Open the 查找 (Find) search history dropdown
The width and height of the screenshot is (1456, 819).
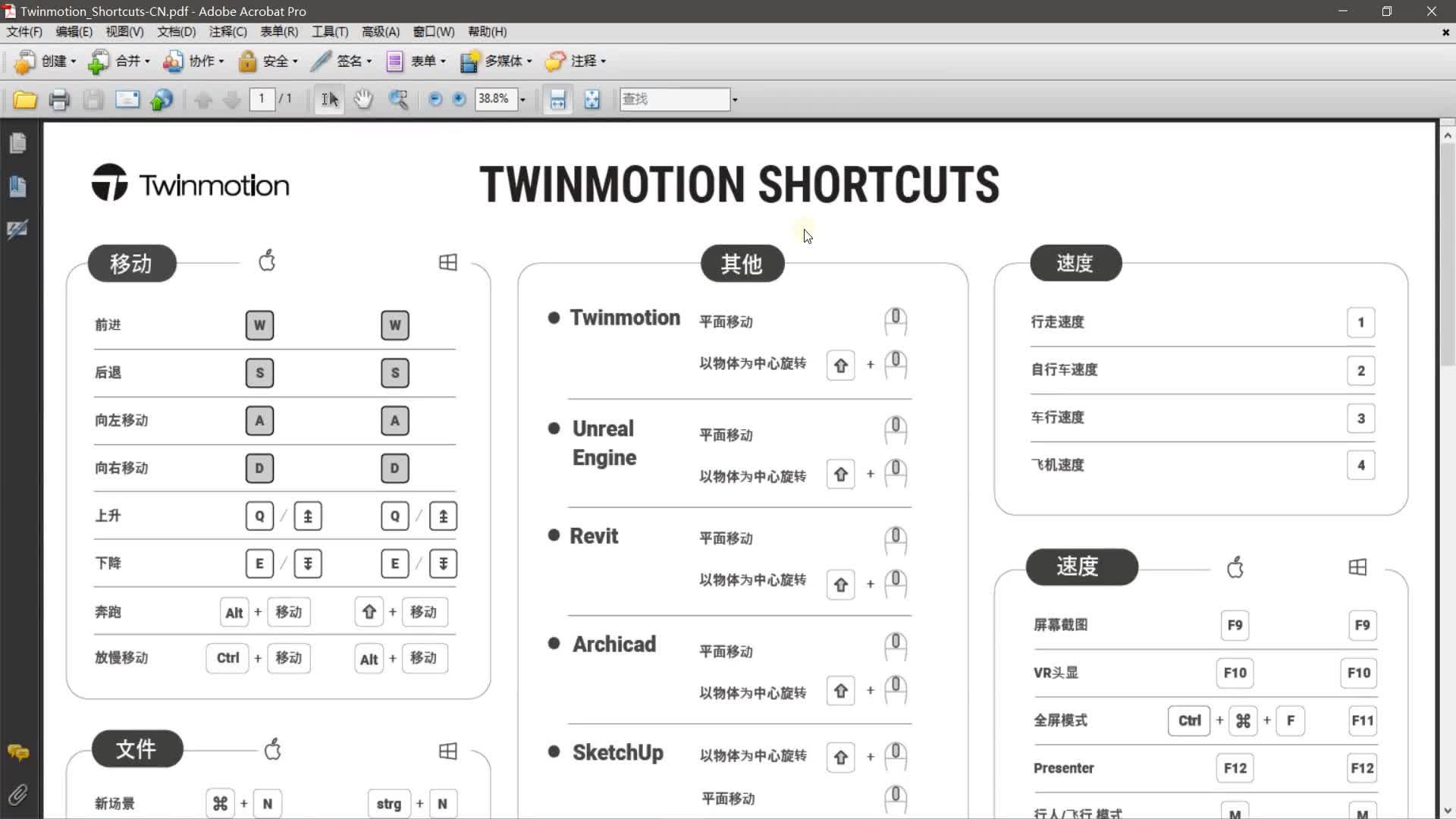point(734,99)
